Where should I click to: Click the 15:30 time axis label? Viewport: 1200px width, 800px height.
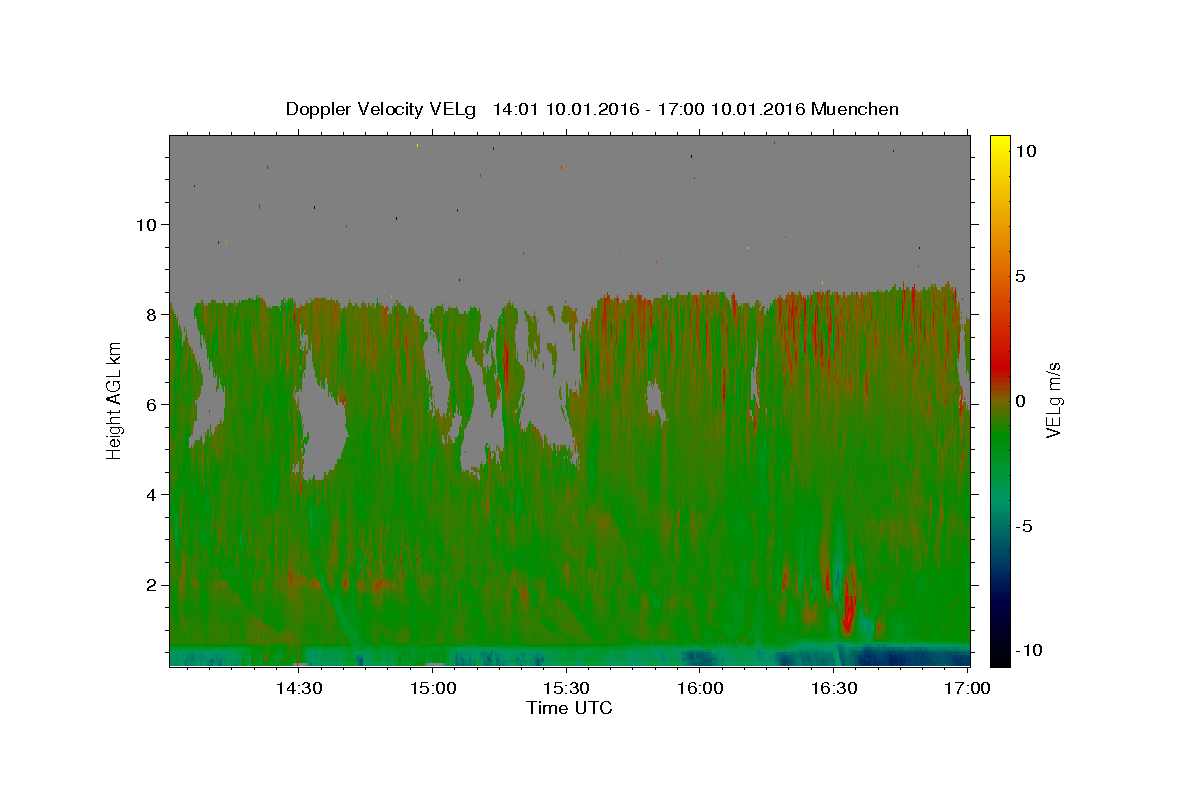566,688
